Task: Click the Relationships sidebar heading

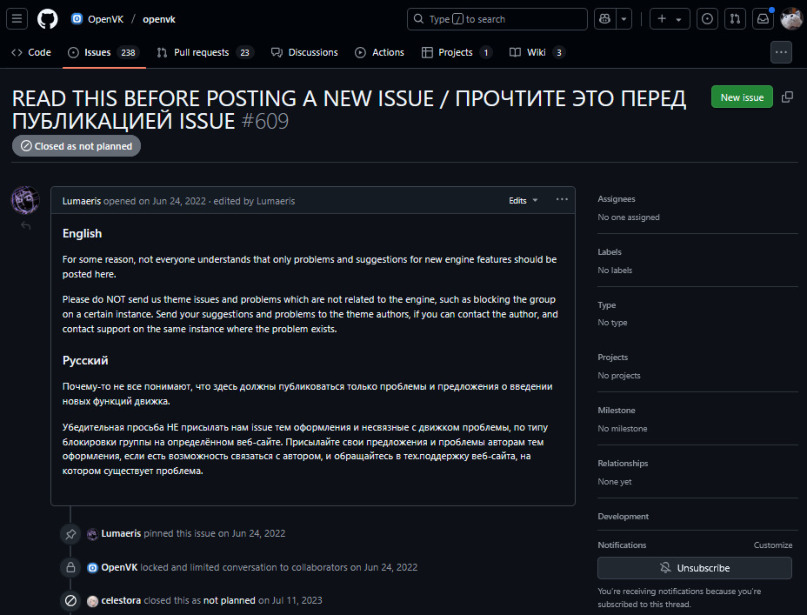Action: [x=623, y=463]
